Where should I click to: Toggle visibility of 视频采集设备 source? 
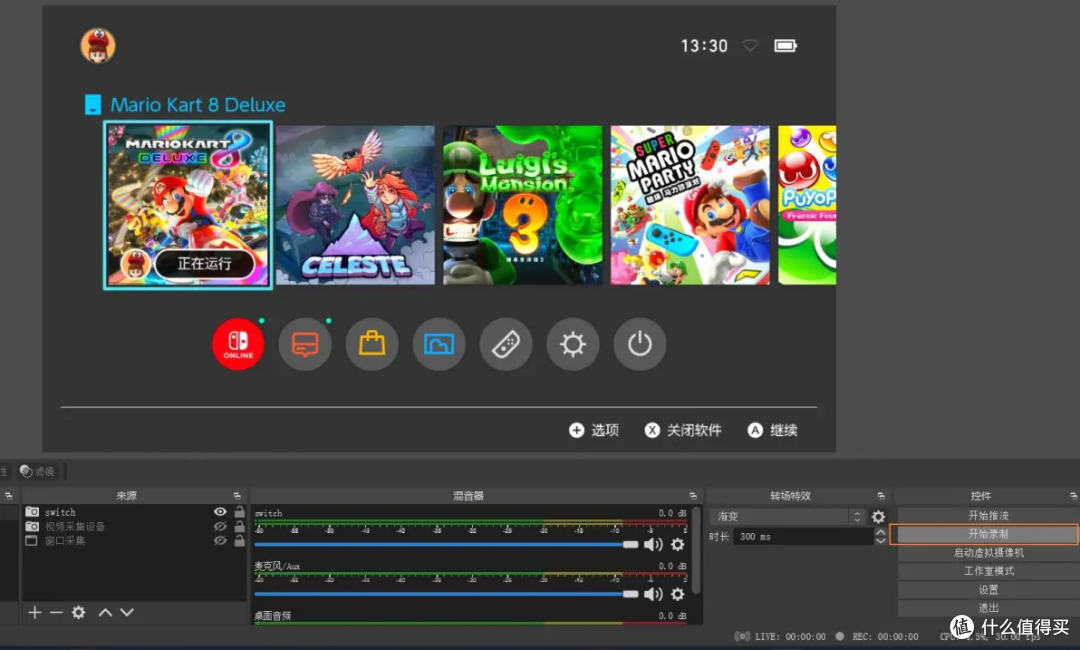pos(220,526)
